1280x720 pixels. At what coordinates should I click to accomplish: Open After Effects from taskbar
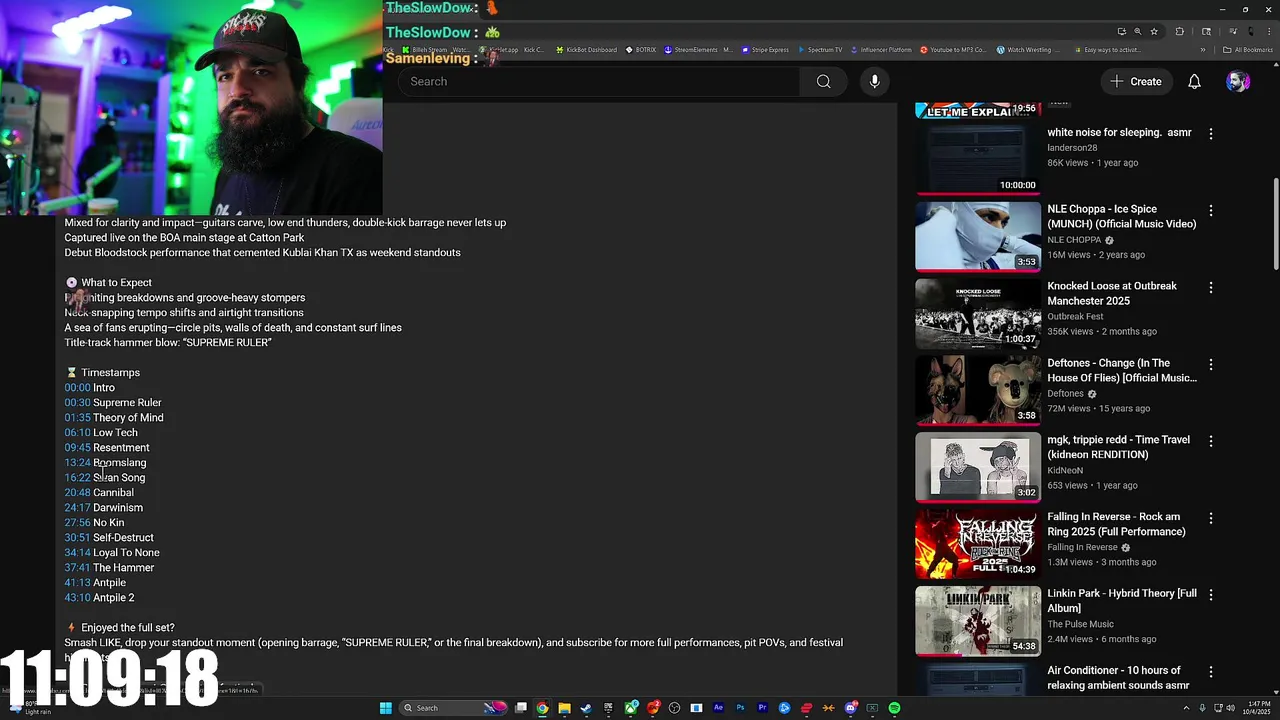(x=718, y=708)
